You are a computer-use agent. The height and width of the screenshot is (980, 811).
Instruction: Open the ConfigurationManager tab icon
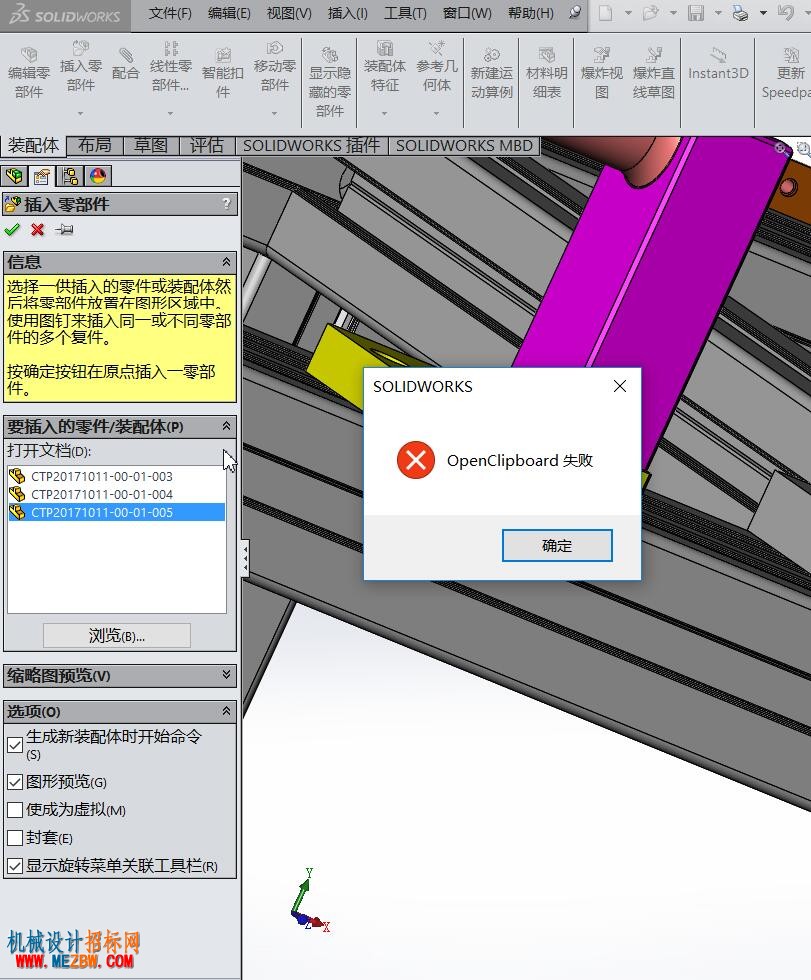click(70, 176)
